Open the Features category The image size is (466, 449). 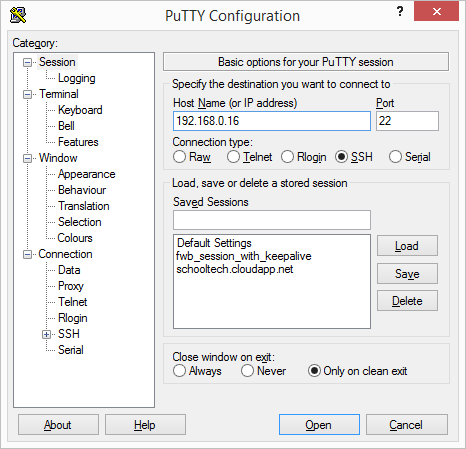pos(78,142)
